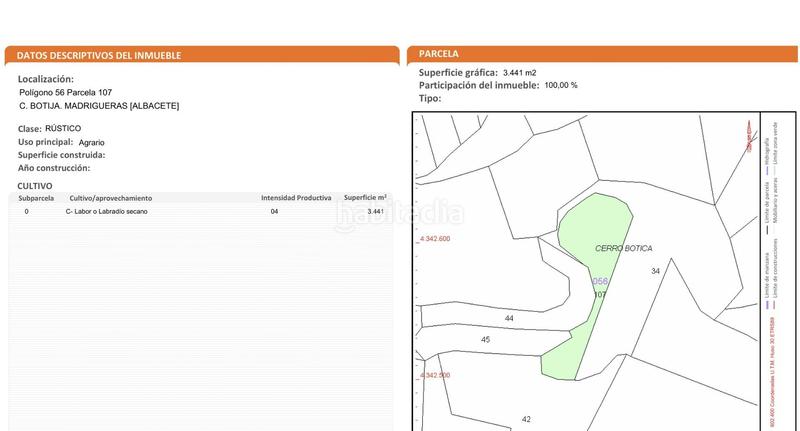This screenshot has width=800, height=431.
Task: Click the 4.342.600 coordinate marker
Action: pyautogui.click(x=434, y=239)
